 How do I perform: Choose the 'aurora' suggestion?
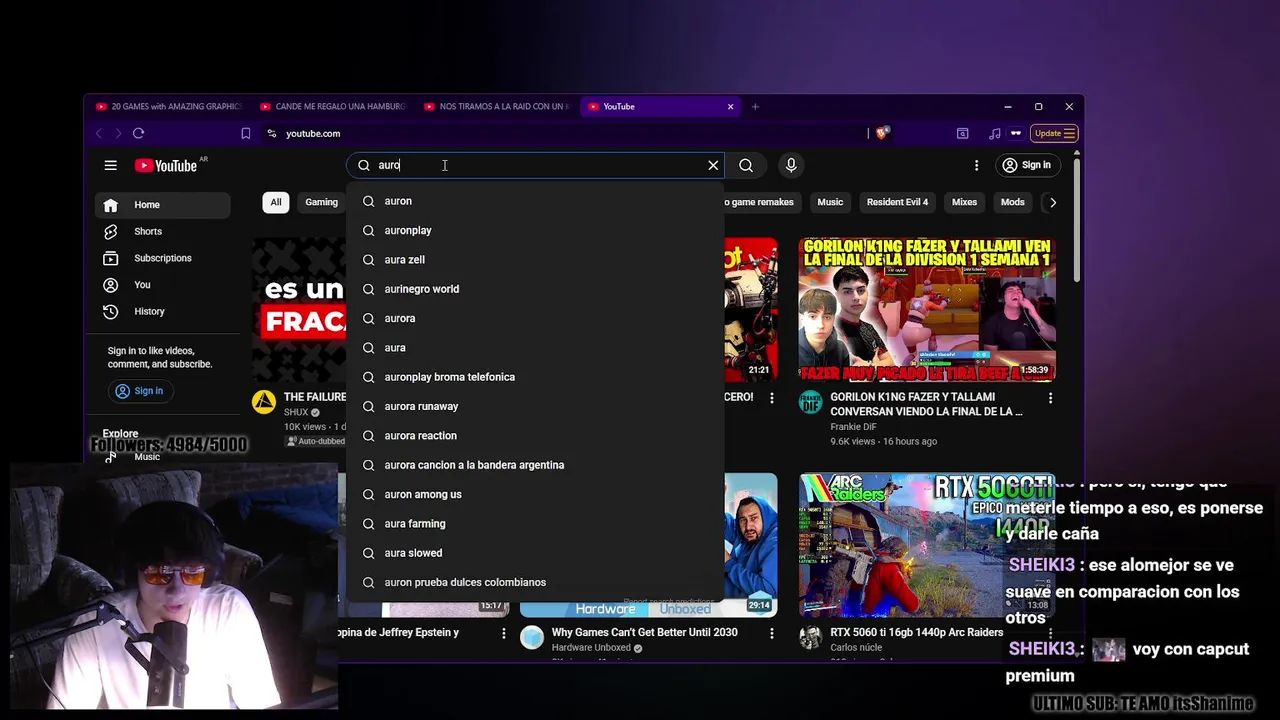tap(535, 318)
